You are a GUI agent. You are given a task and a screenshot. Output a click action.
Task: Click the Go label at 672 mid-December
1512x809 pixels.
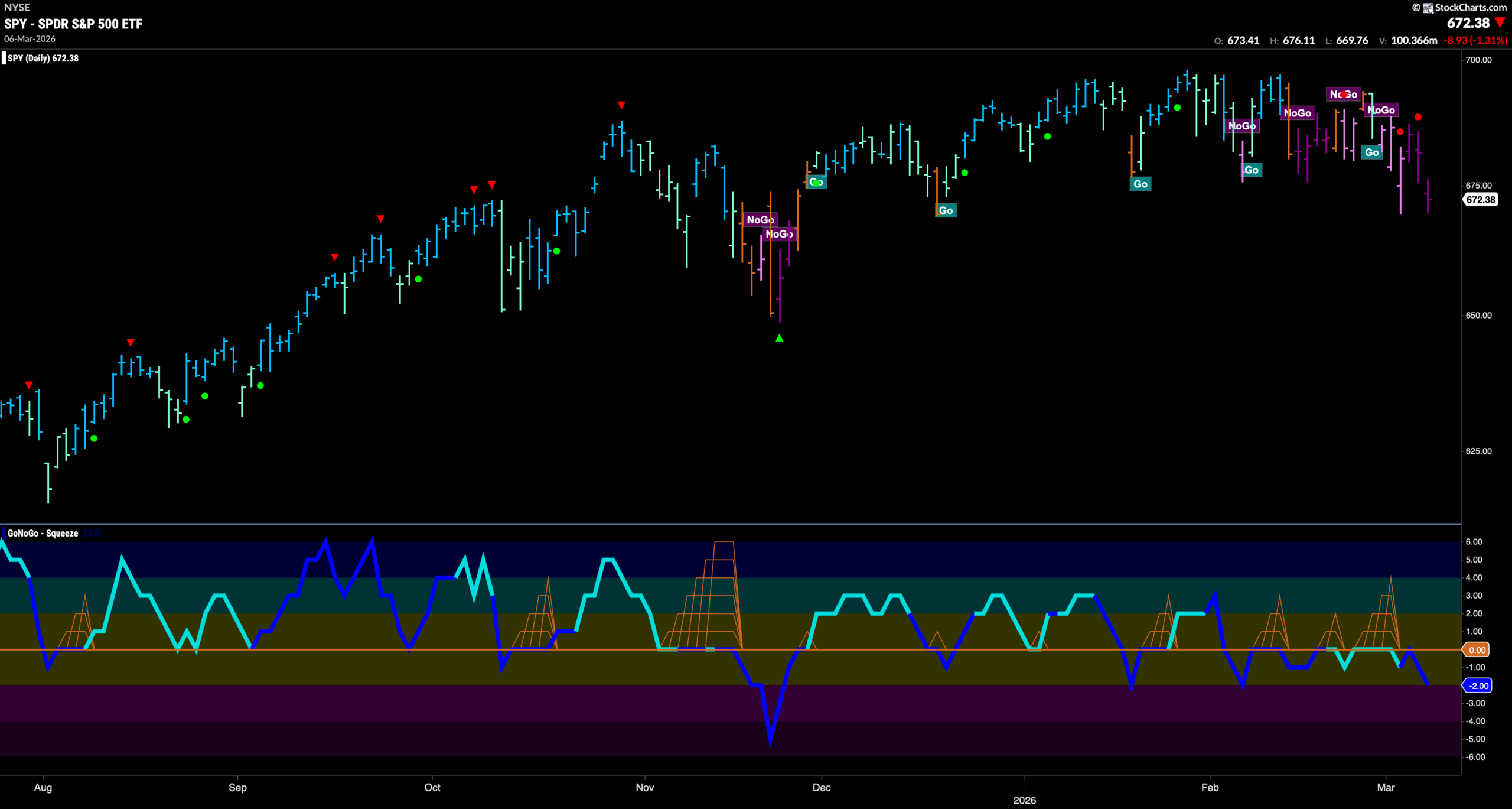click(946, 210)
